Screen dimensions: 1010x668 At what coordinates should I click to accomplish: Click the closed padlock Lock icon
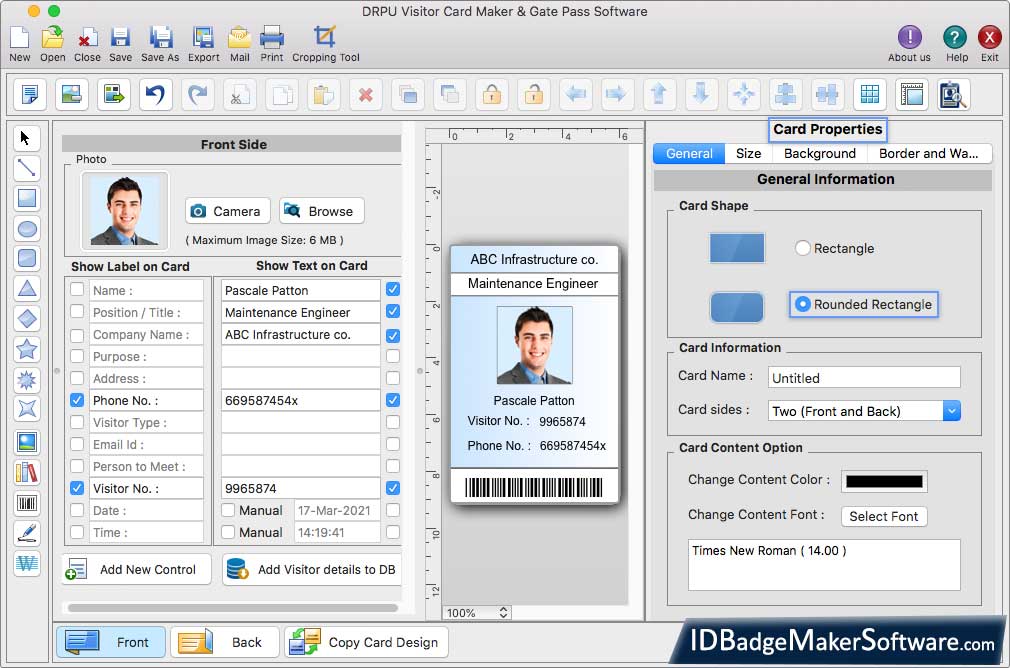point(492,95)
